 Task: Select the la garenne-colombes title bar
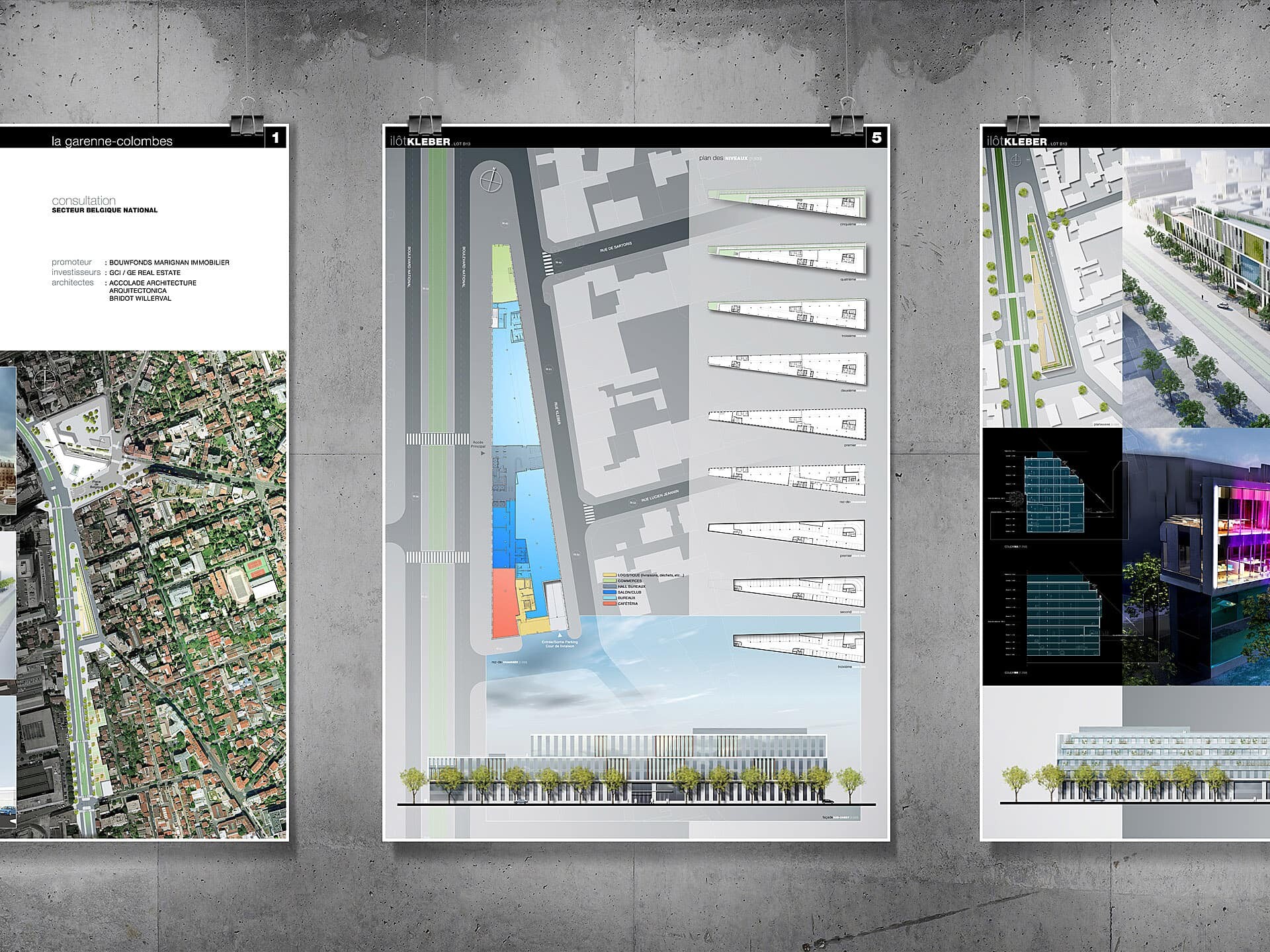point(112,140)
